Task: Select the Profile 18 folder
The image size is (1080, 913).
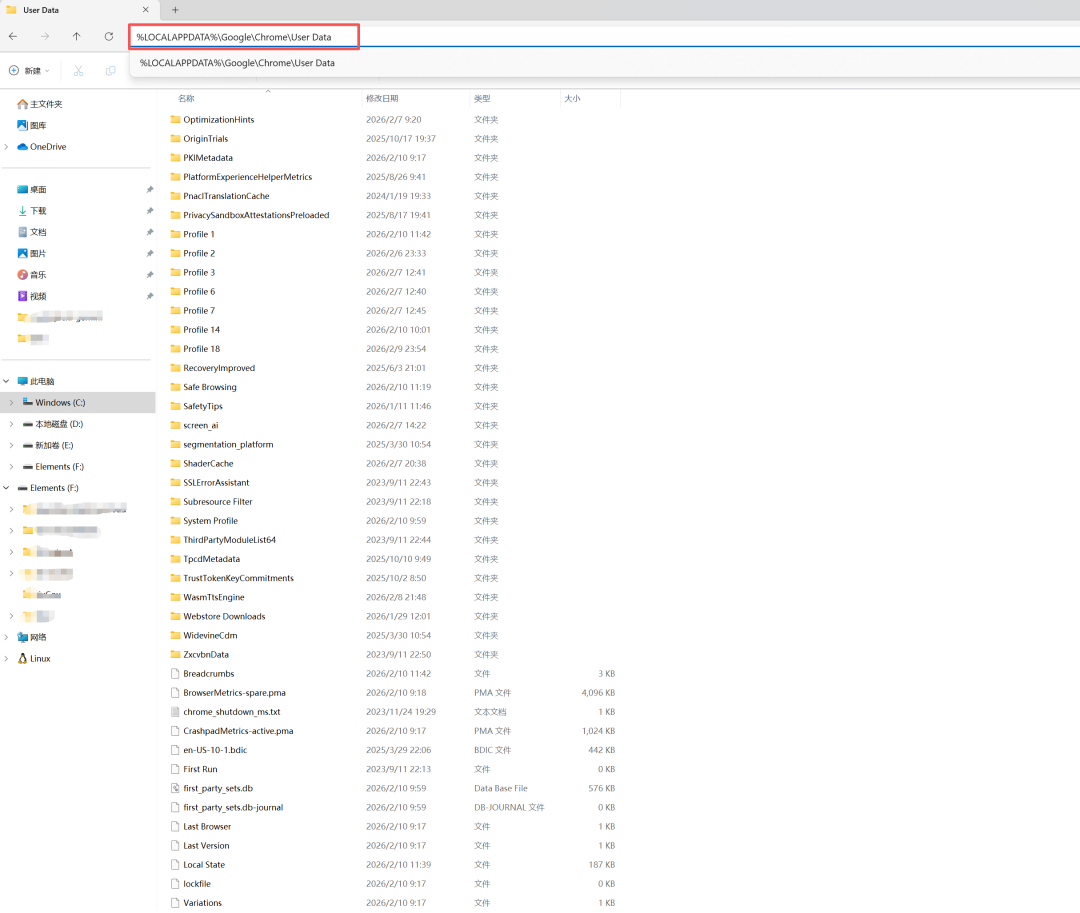Action: [x=202, y=349]
